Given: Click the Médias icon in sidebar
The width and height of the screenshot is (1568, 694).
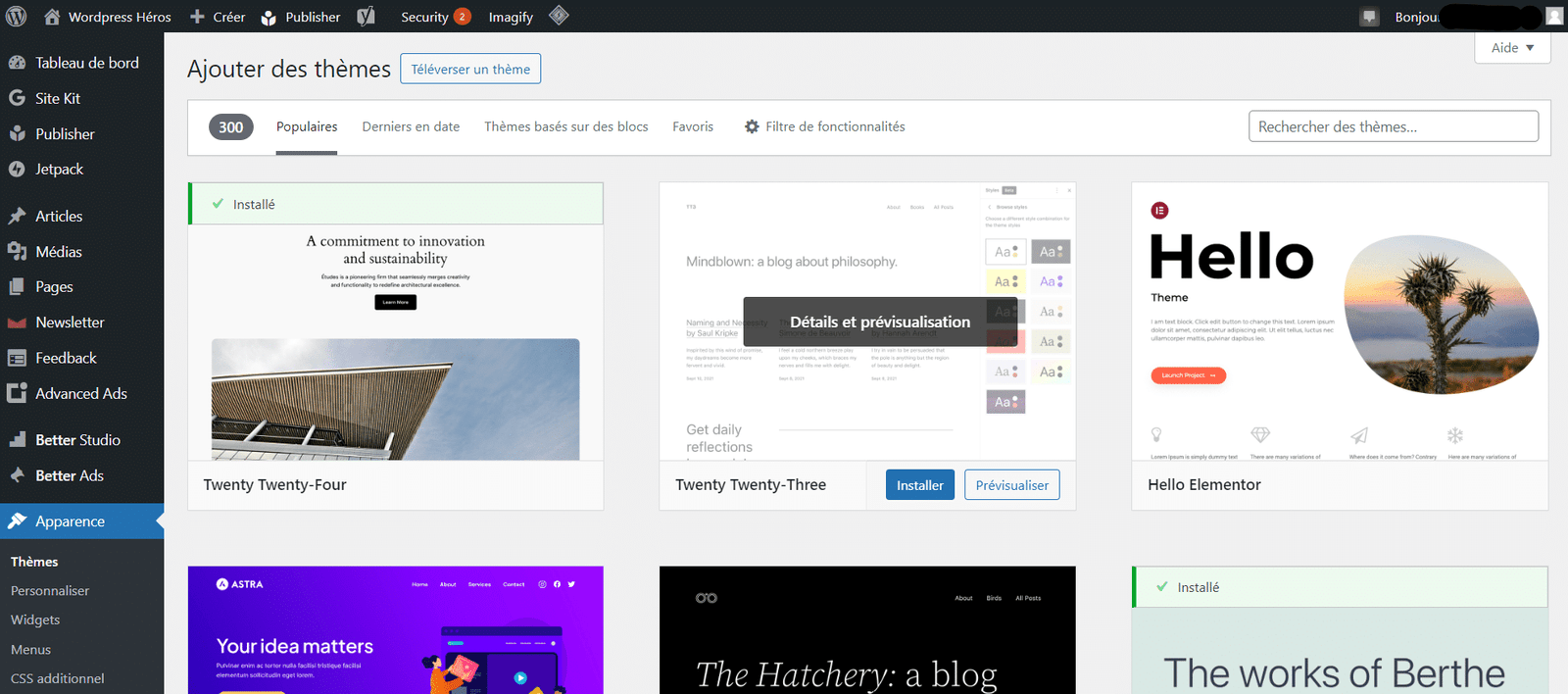Looking at the screenshot, I should (17, 252).
